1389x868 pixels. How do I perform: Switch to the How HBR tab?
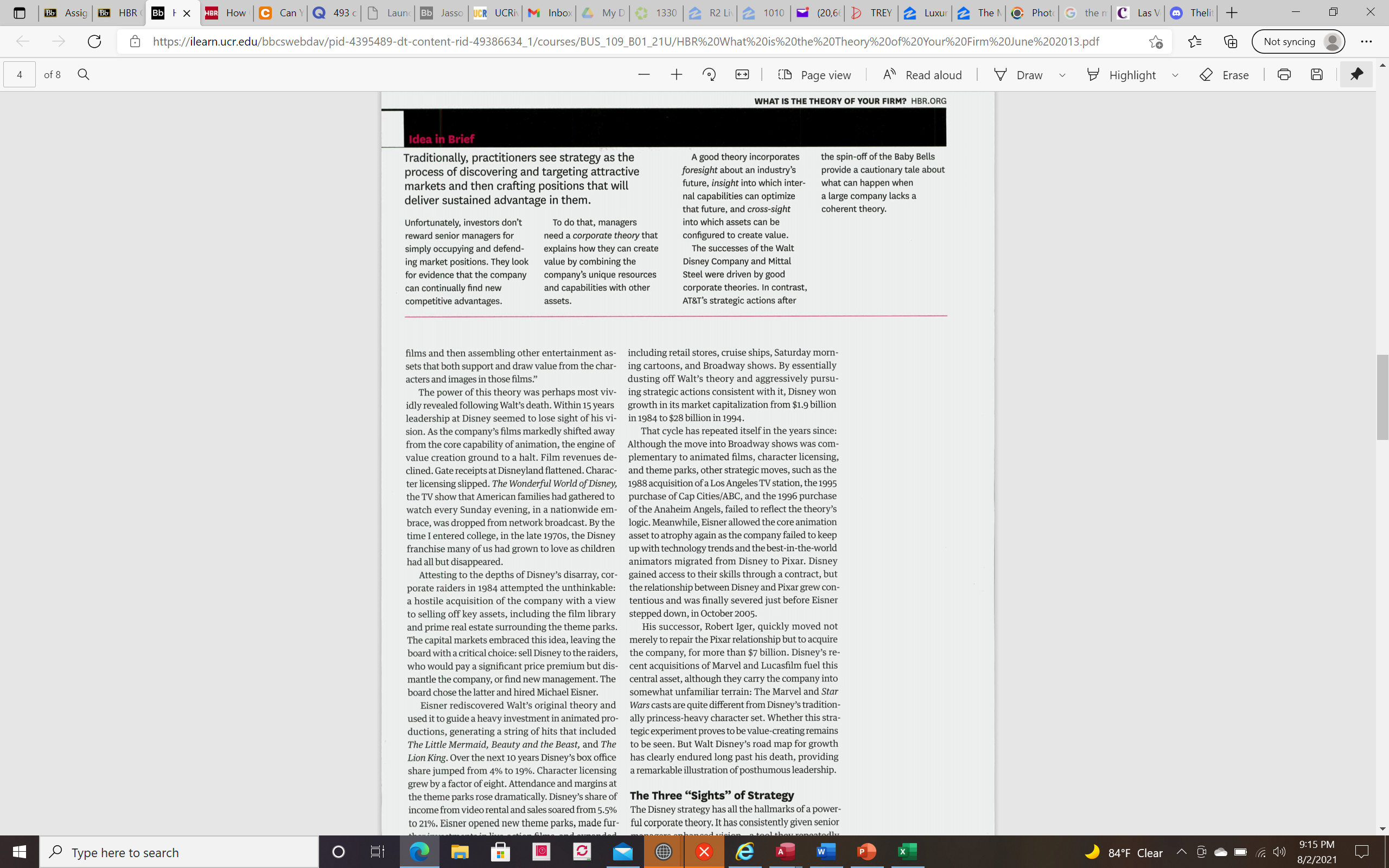coord(226,12)
